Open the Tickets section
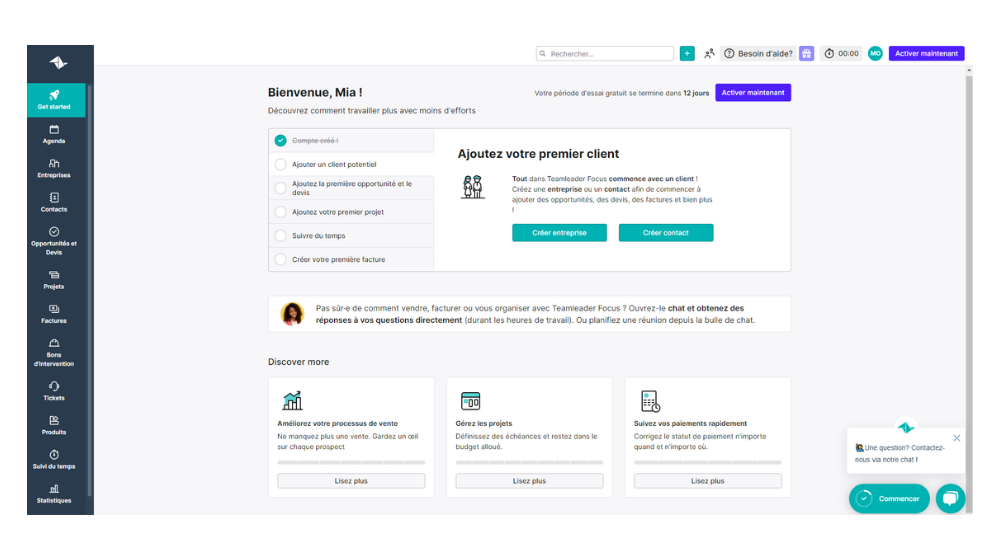 pyautogui.click(x=54, y=391)
